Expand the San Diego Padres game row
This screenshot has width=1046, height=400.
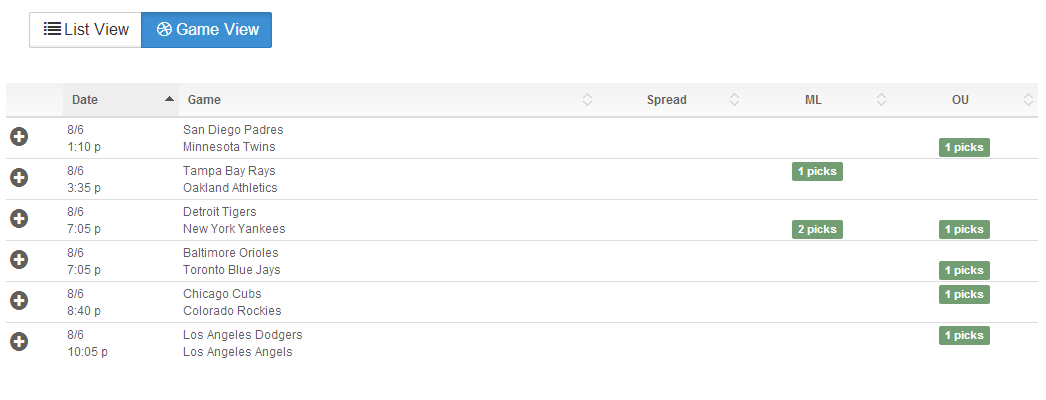click(19, 137)
